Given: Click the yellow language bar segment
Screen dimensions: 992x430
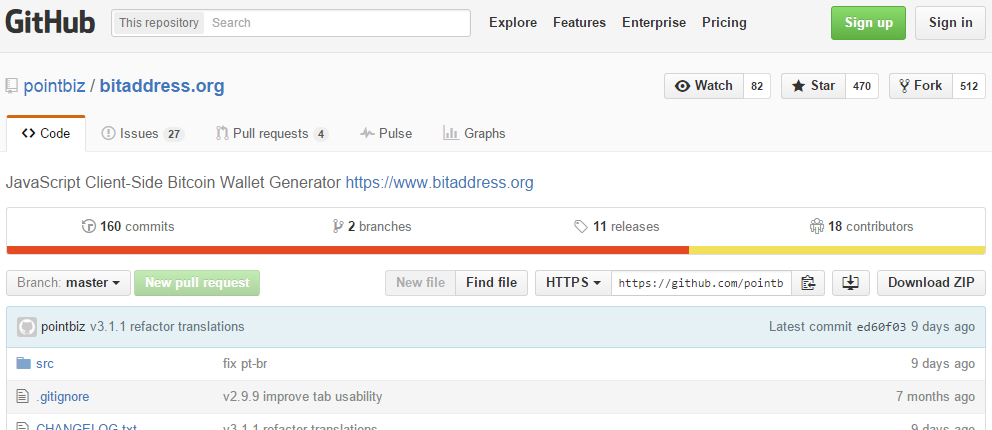Looking at the screenshot, I should [x=837, y=250].
